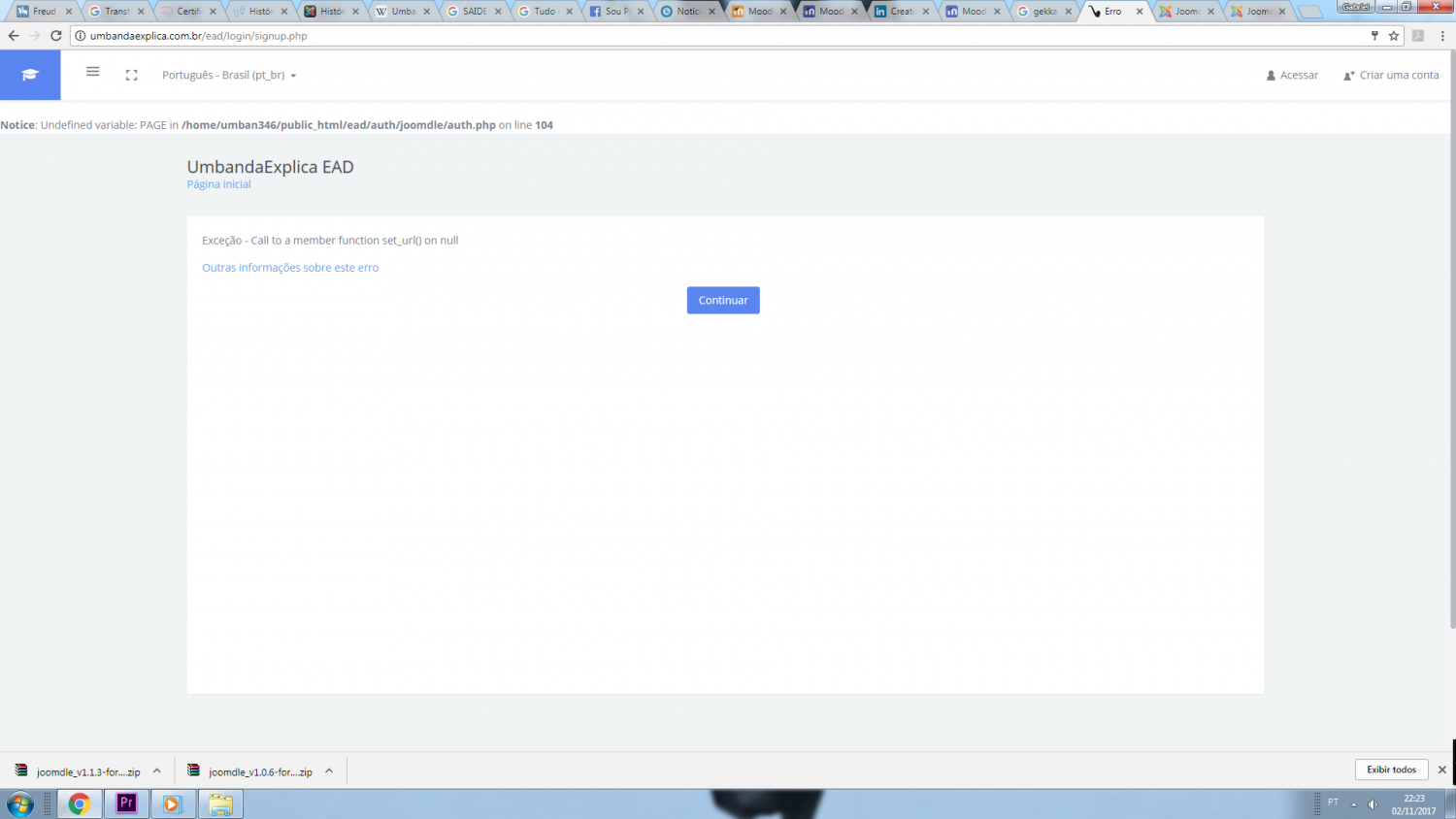1456x819 pixels.
Task: Reload the page with the refresh icon
Action: click(56, 36)
